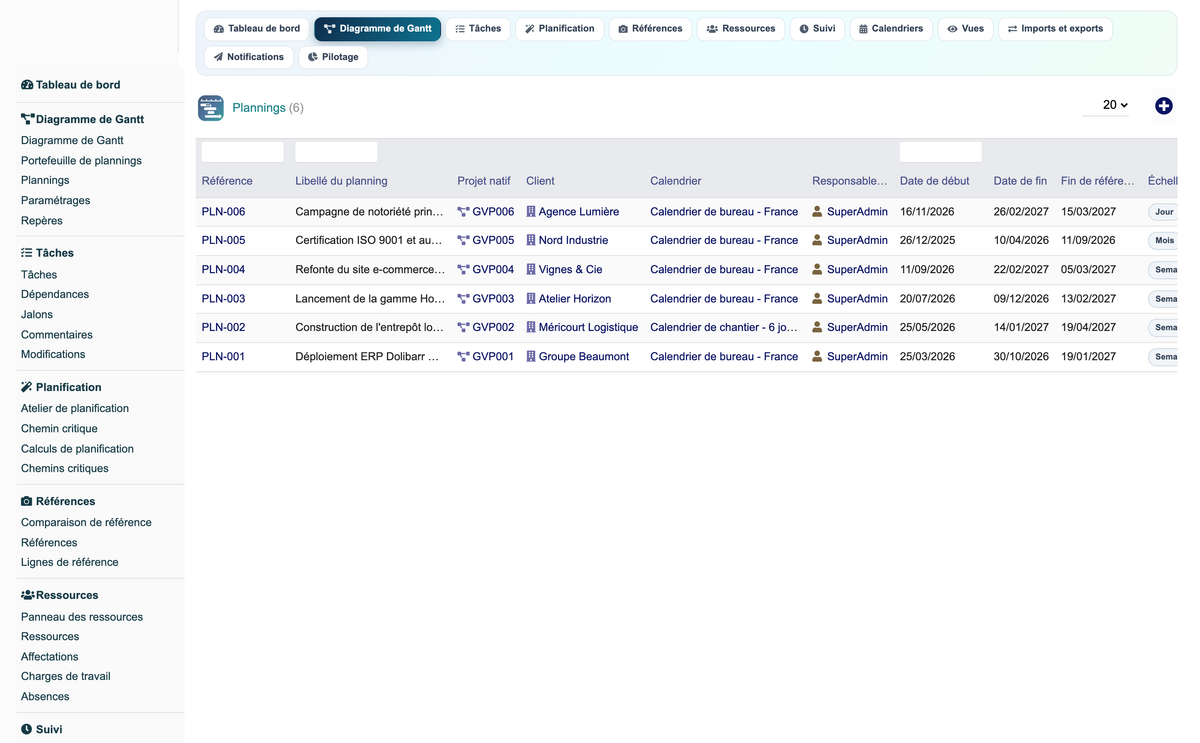Click the building icon beside Groupe Beaumont

click(531, 357)
